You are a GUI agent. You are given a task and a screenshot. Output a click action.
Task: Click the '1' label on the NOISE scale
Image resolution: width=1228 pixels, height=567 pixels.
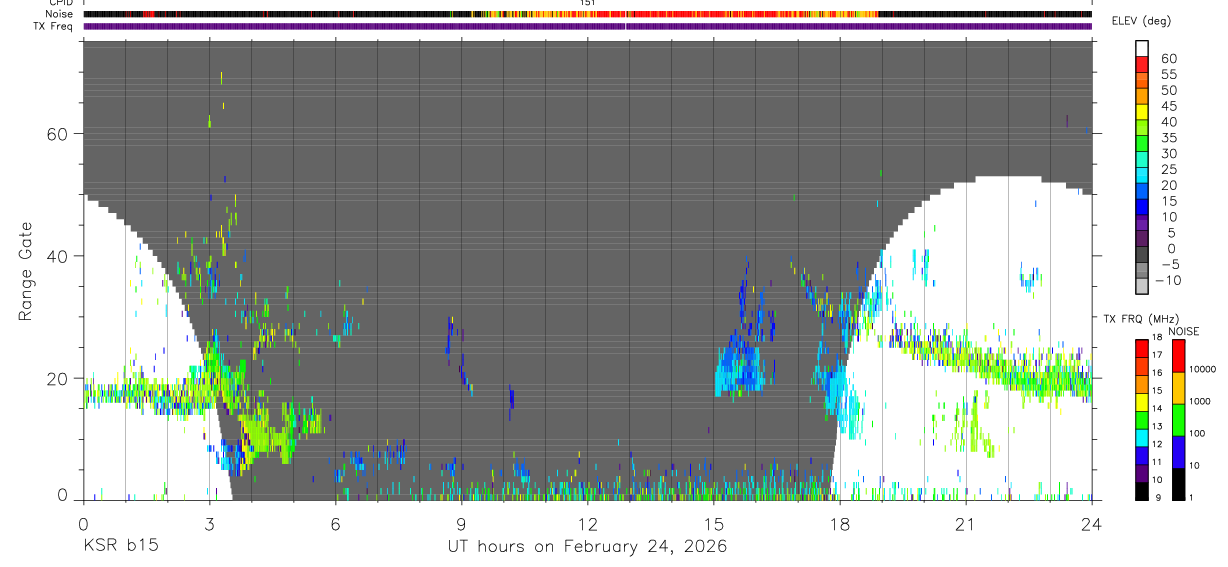tap(1193, 498)
